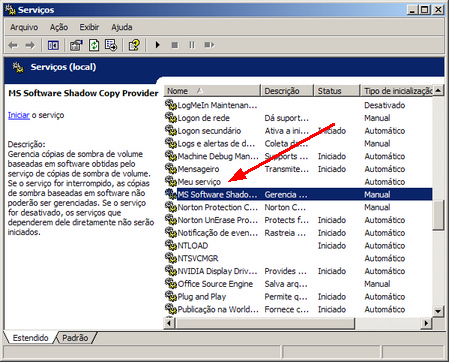Image resolution: width=449 pixels, height=362 pixels.
Task: Click the vertical scrollbar down arrow
Action: point(438,311)
